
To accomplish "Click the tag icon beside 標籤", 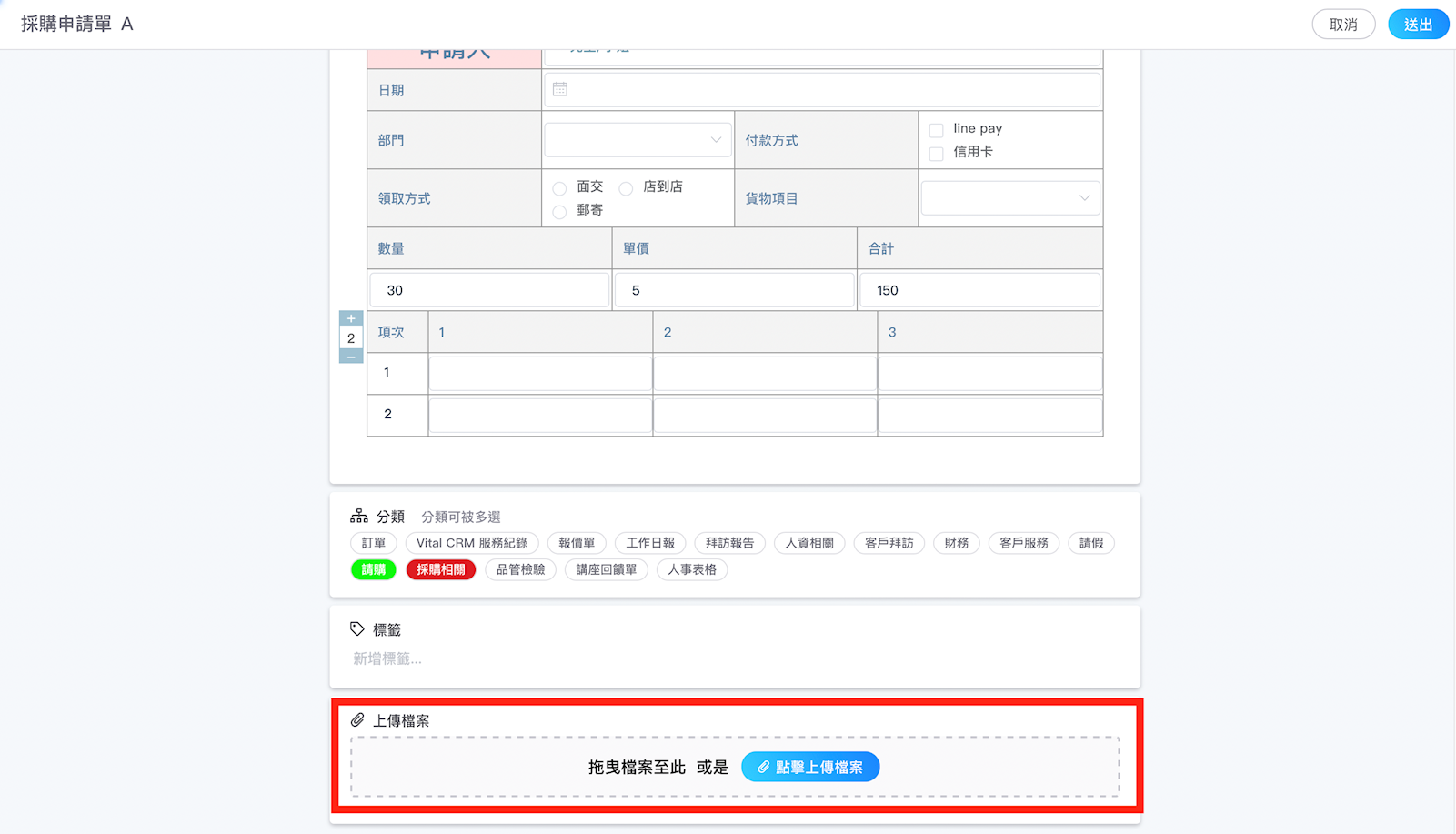I will click(x=357, y=629).
